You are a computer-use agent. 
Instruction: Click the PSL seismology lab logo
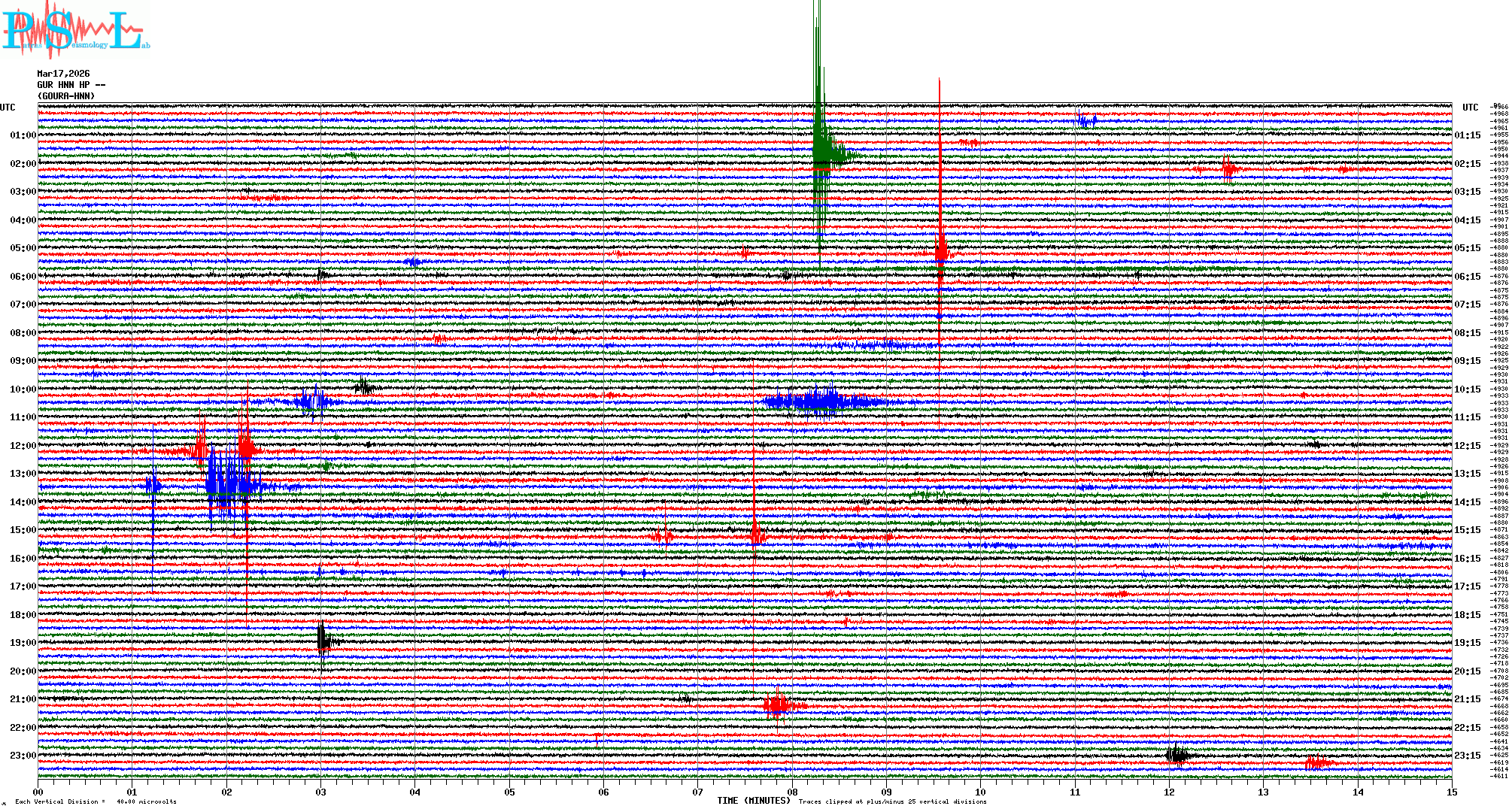tap(75, 30)
